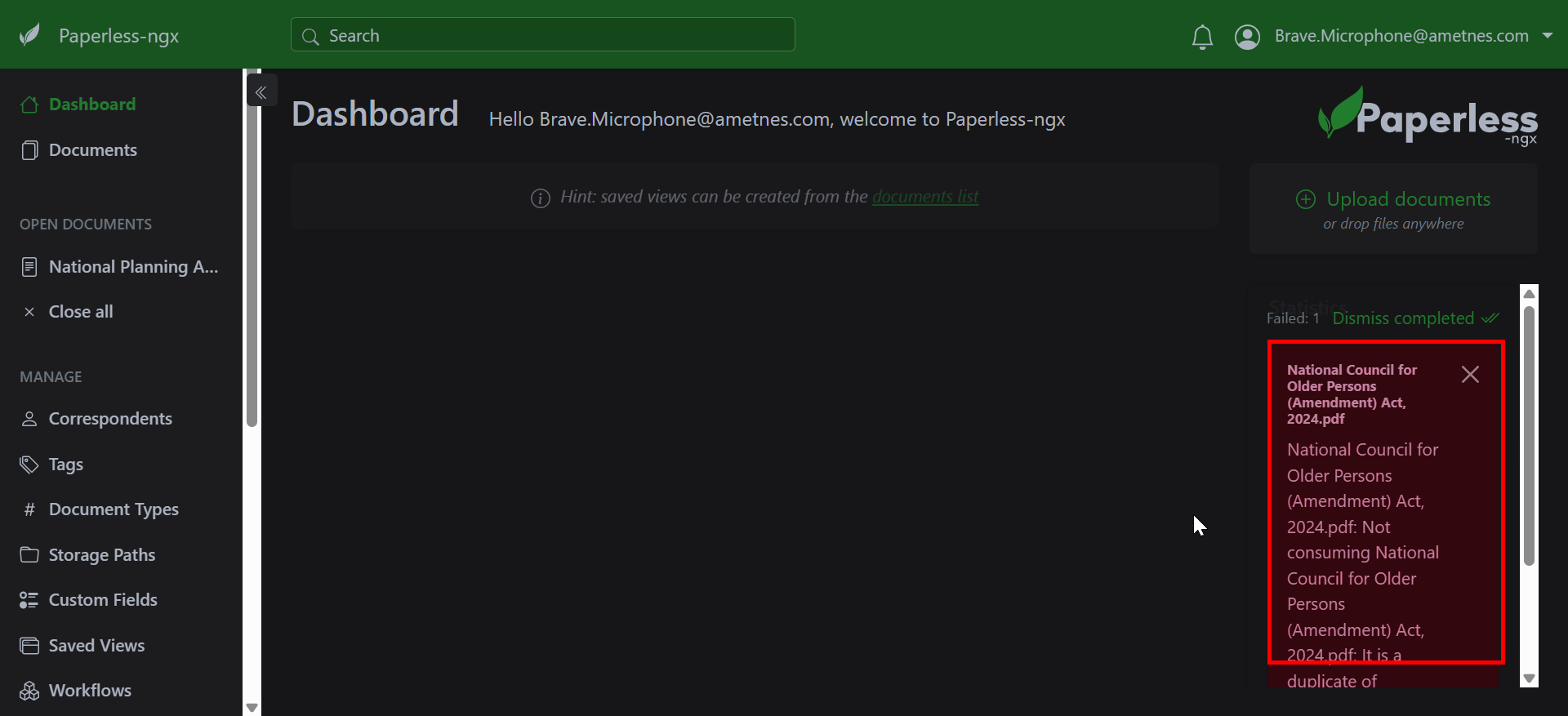
Task: Click the Correspondents person icon
Action: point(29,419)
